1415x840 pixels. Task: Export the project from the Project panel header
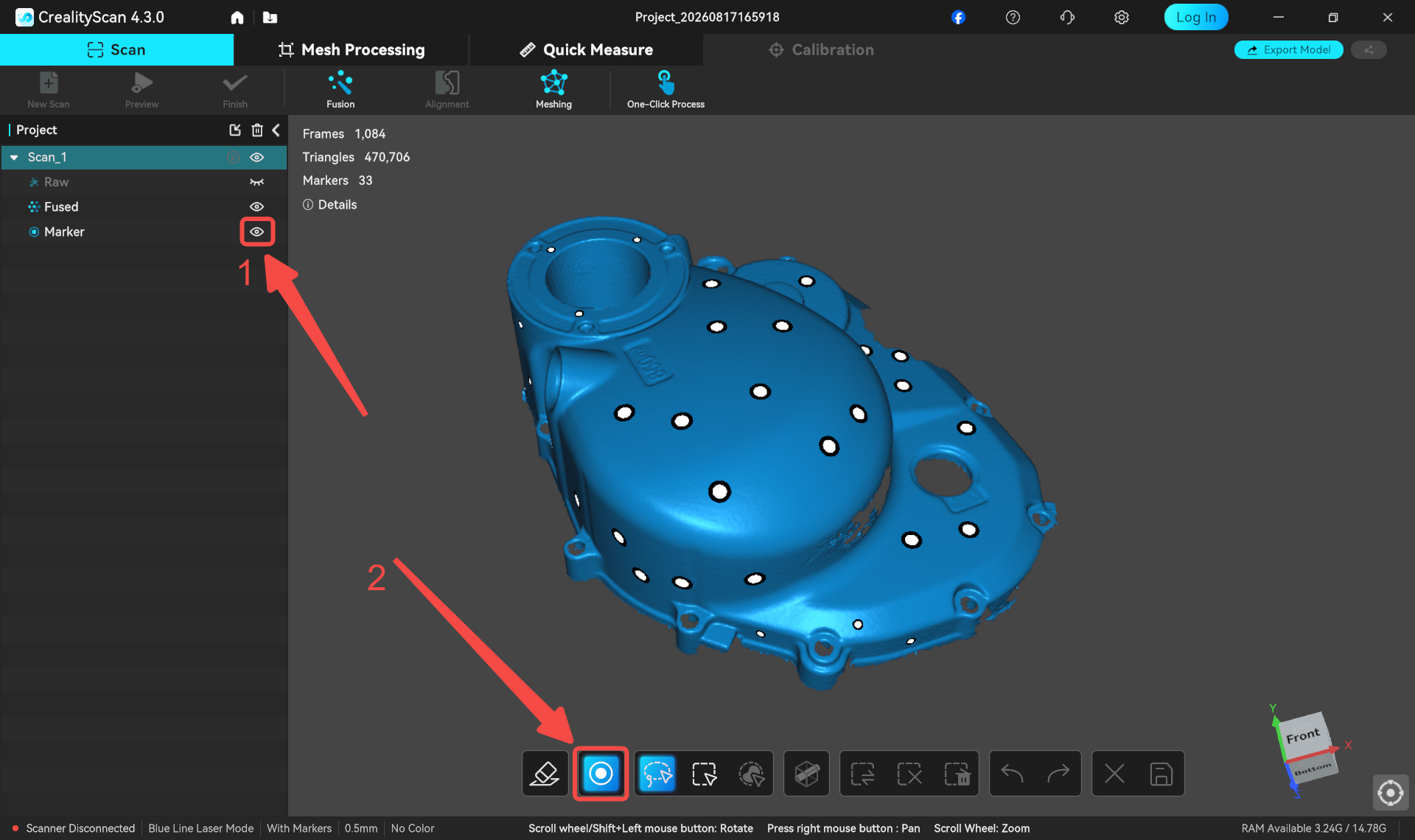[x=235, y=130]
